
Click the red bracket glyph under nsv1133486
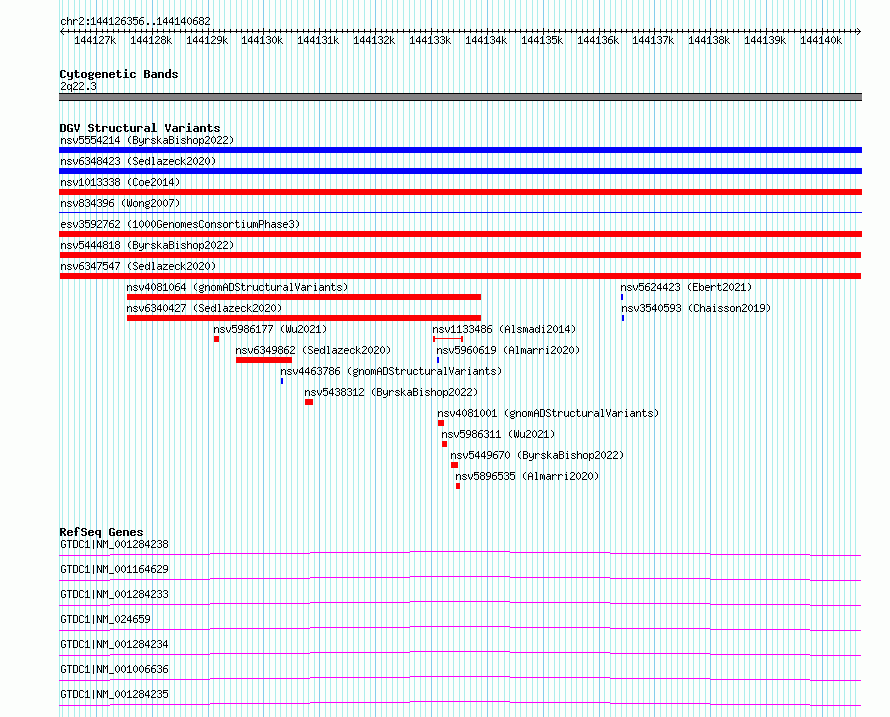(x=448, y=339)
